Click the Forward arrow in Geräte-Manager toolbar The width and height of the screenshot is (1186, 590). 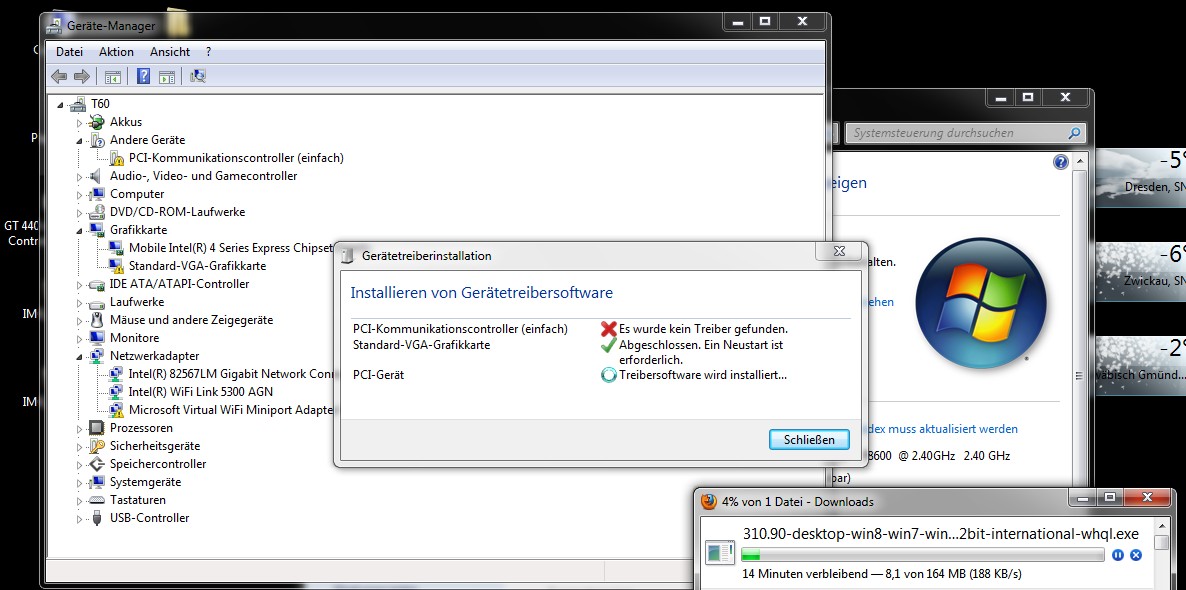tap(82, 76)
